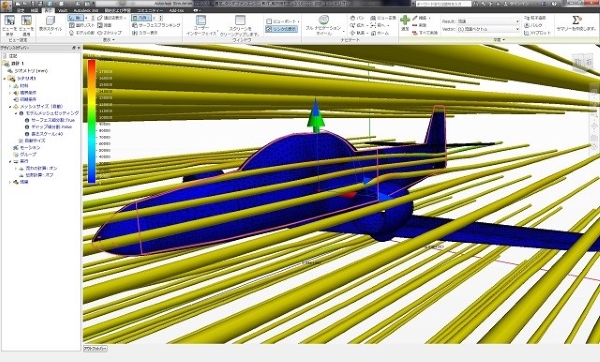Click the color legend gradient bar
The width and height of the screenshot is (600, 362).
coord(91,121)
